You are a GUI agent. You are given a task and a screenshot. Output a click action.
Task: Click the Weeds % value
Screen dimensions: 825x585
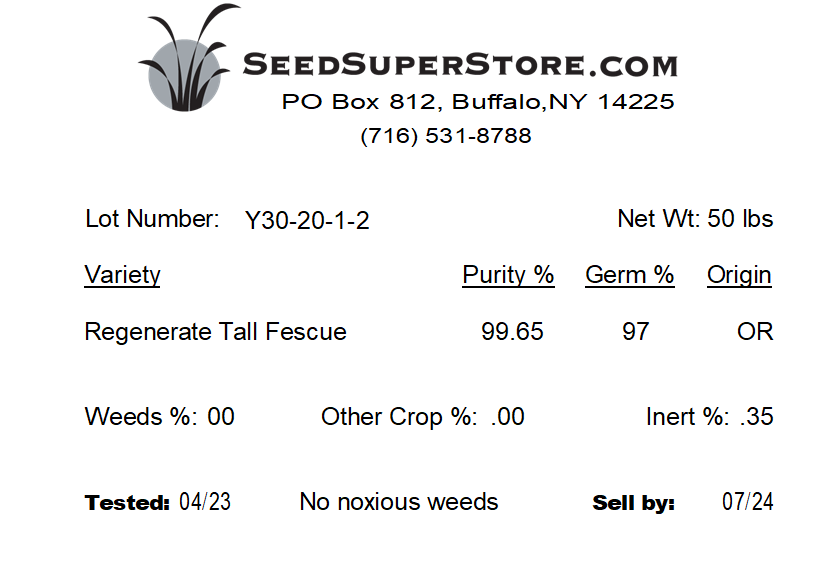pos(220,417)
